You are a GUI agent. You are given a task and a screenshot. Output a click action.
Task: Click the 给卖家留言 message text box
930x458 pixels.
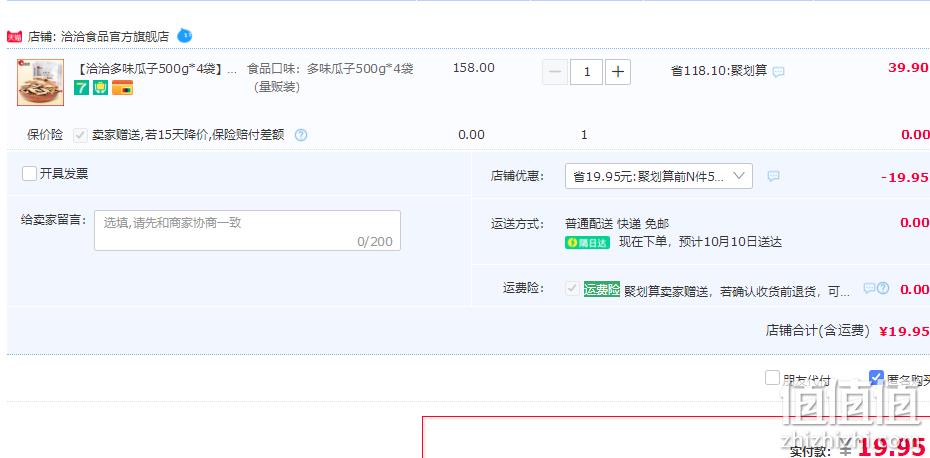pos(247,230)
